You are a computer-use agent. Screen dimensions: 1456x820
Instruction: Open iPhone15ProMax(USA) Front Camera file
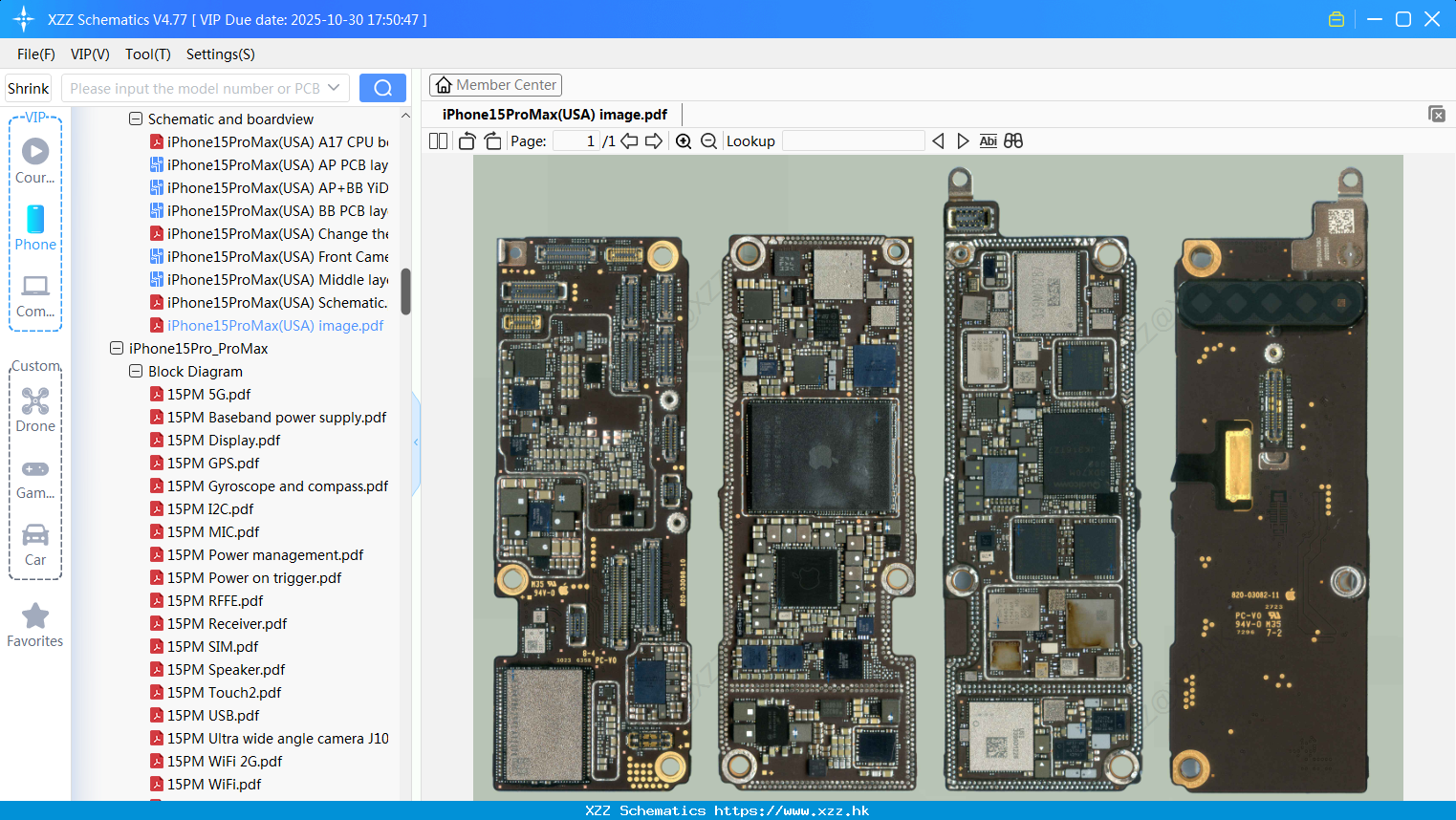click(269, 256)
